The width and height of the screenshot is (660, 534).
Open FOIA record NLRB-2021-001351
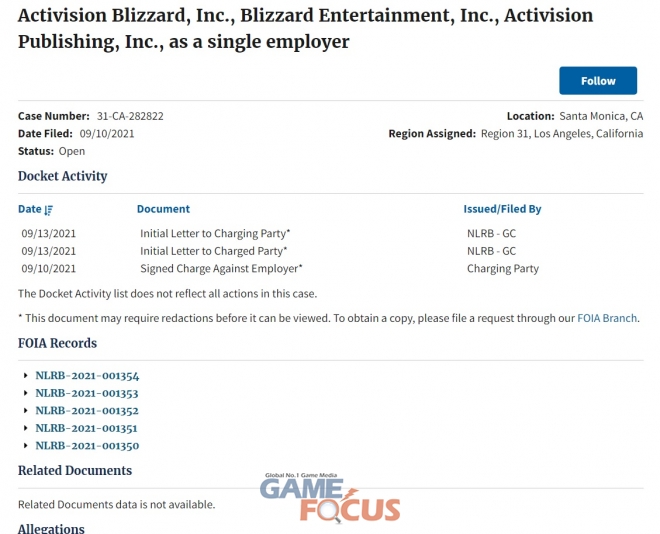point(86,428)
